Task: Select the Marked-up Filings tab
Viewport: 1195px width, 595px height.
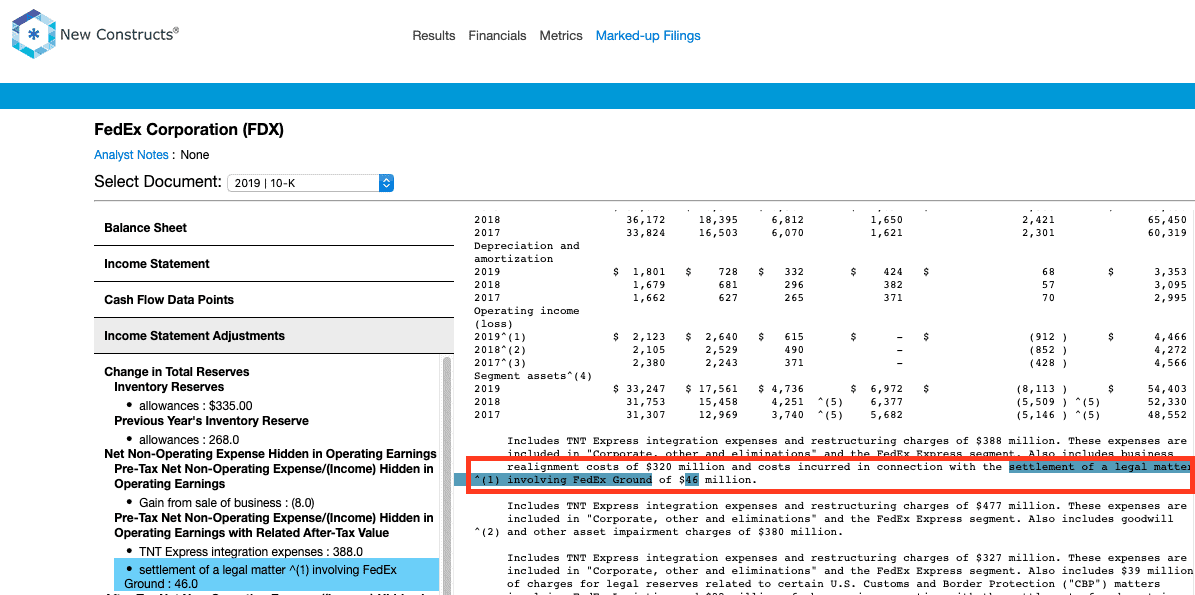Action: pyautogui.click(x=648, y=36)
